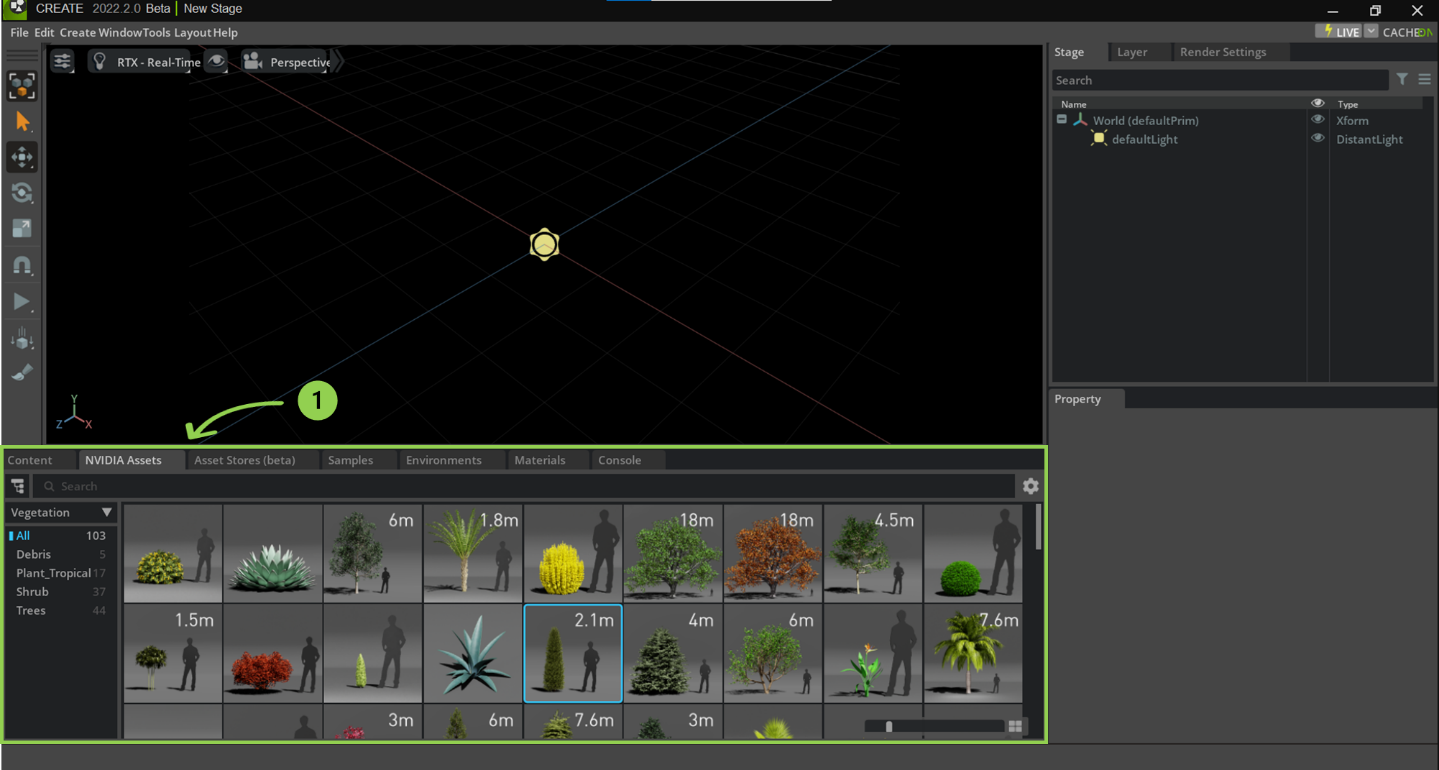Toggle viewport eye visibility menu
1439x770 pixels.
coord(216,61)
